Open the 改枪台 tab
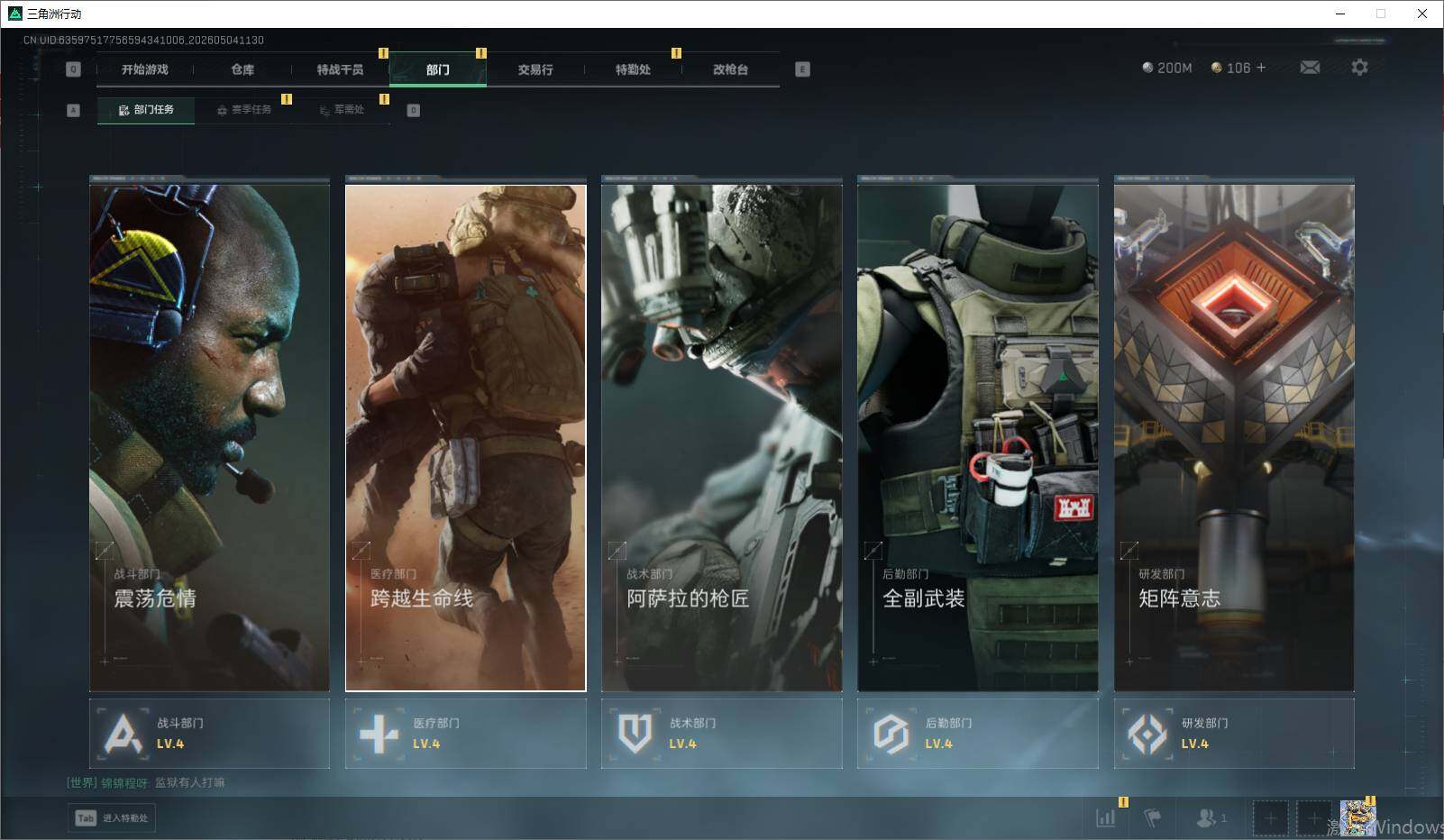Image resolution: width=1444 pixels, height=840 pixels. (730, 69)
